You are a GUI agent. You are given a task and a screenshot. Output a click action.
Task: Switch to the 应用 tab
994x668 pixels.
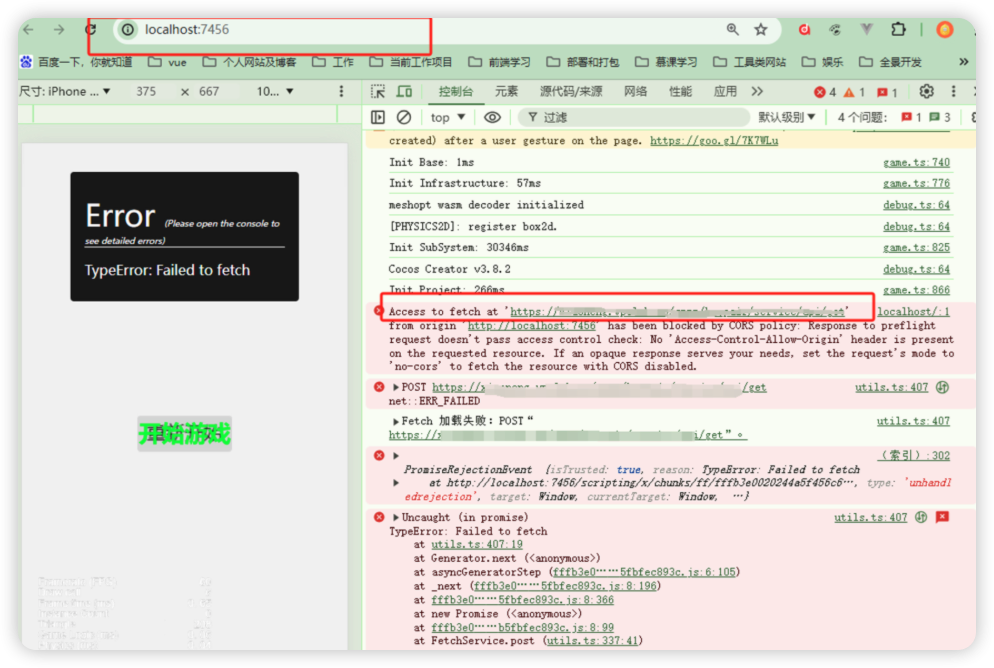pyautogui.click(x=725, y=91)
